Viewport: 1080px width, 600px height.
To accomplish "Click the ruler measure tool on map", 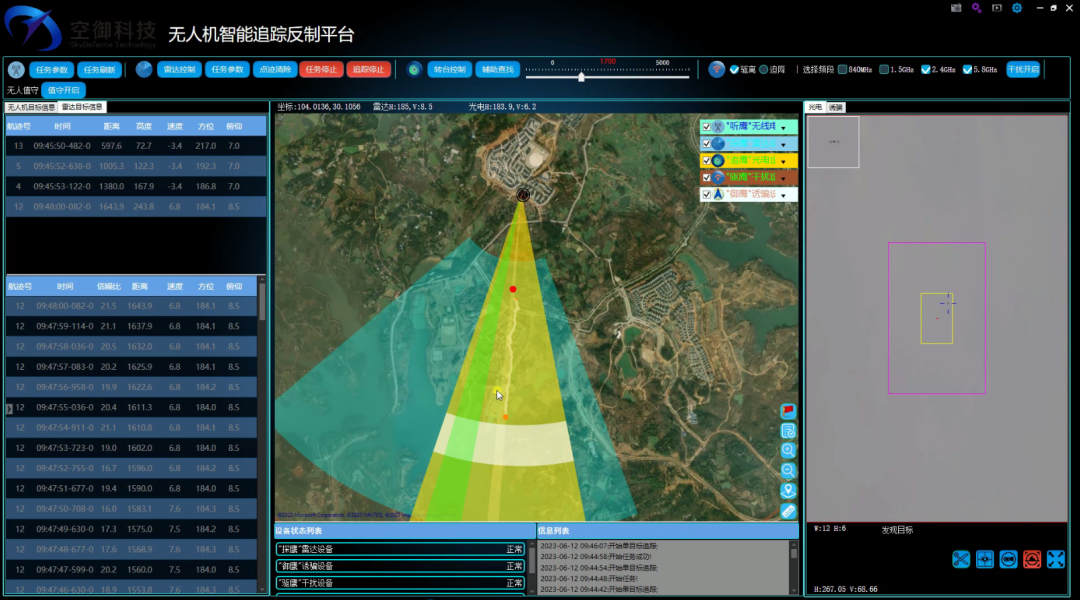I will click(x=788, y=511).
